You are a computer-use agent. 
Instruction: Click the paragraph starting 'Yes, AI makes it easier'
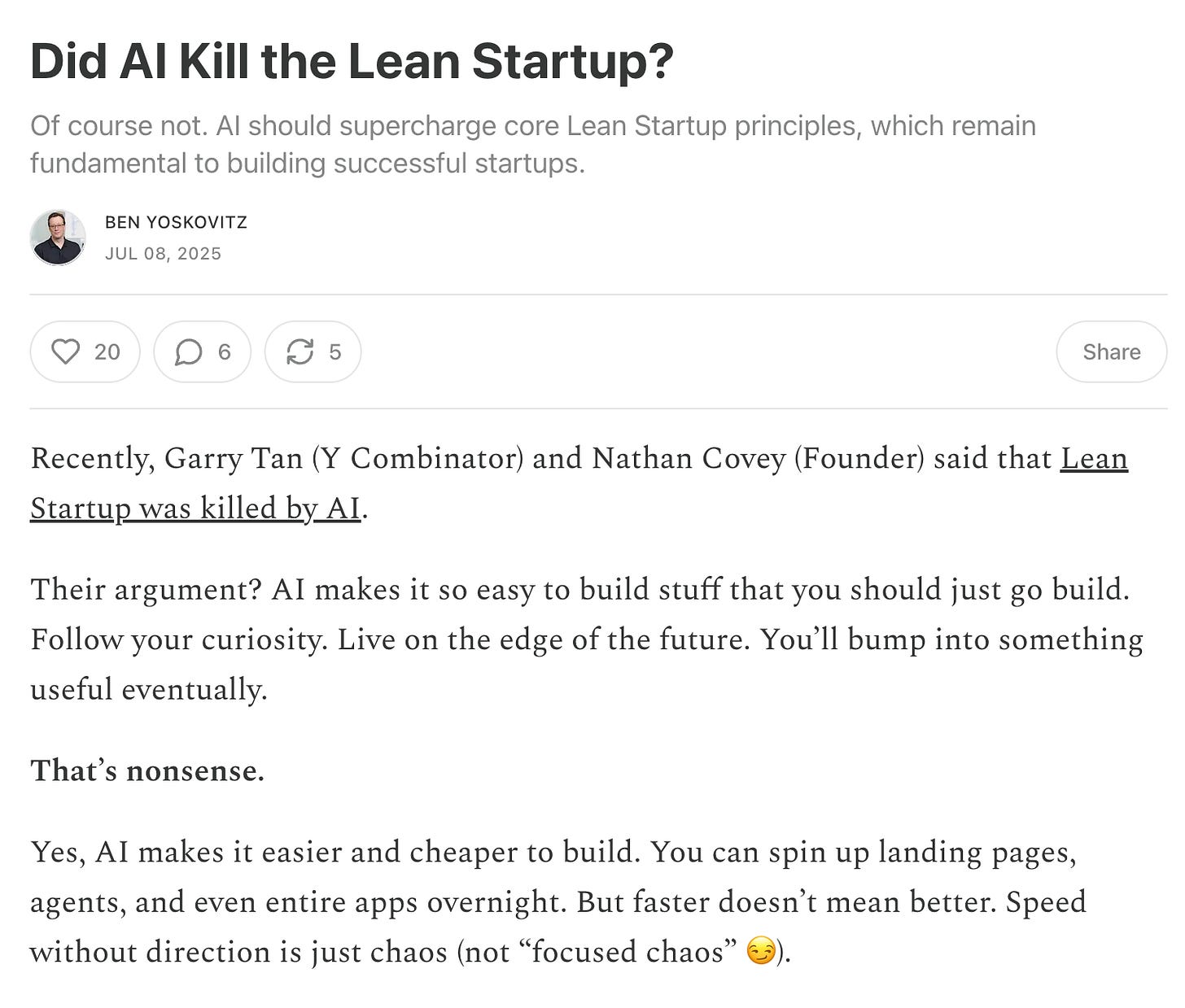[558, 901]
